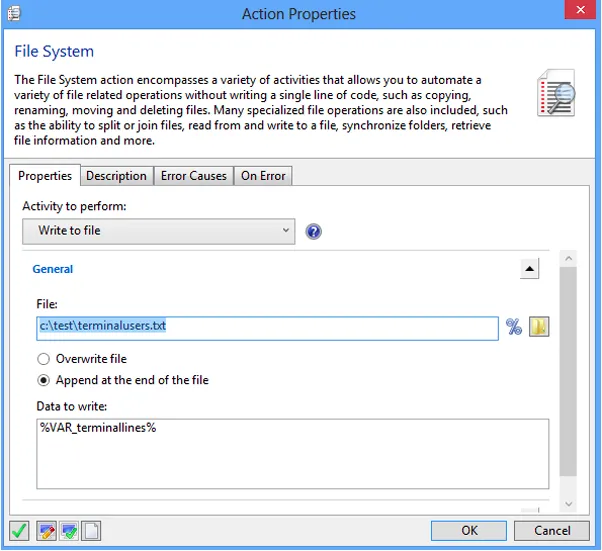The height and width of the screenshot is (551, 602).
Task: Click the File System heading text
Action: [x=54, y=51]
